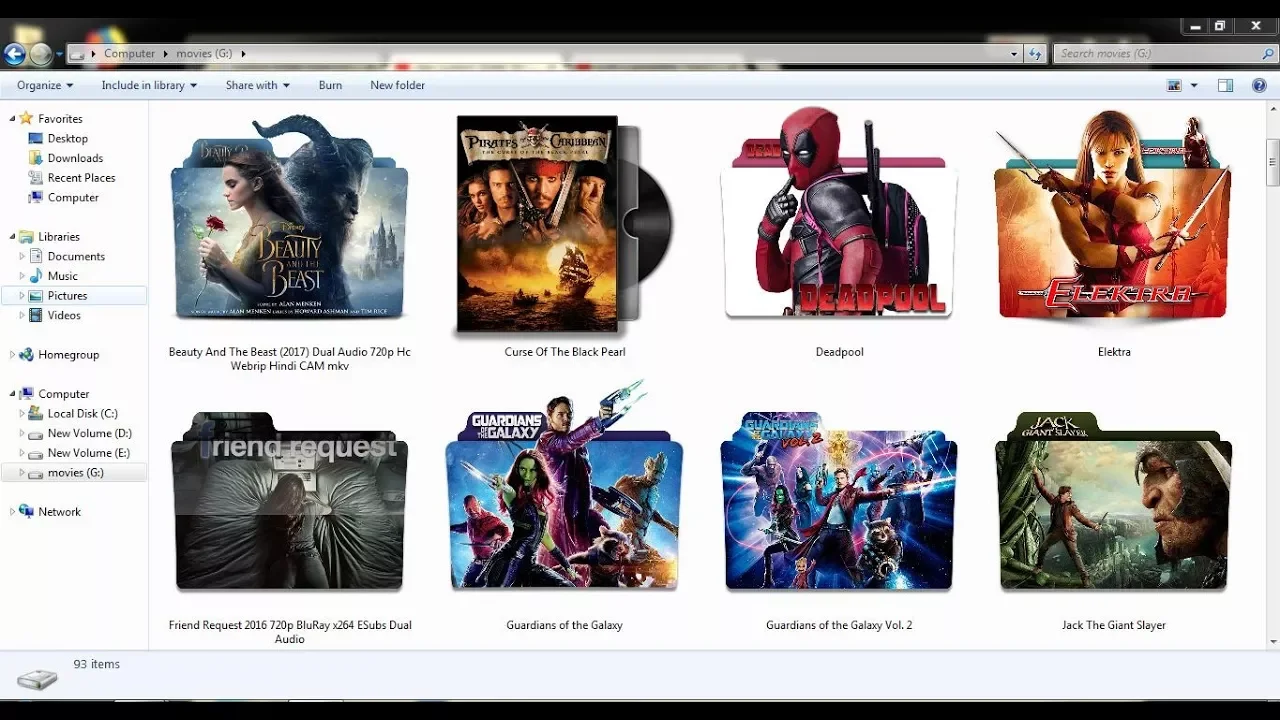
Task: Toggle the preview pane button
Action: tap(1225, 86)
